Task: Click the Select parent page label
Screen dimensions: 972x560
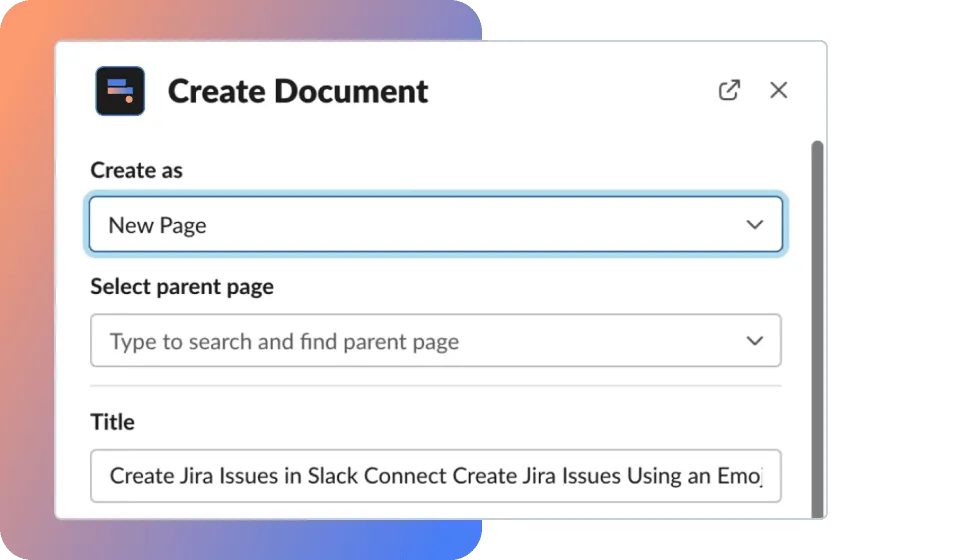Action: click(x=182, y=287)
